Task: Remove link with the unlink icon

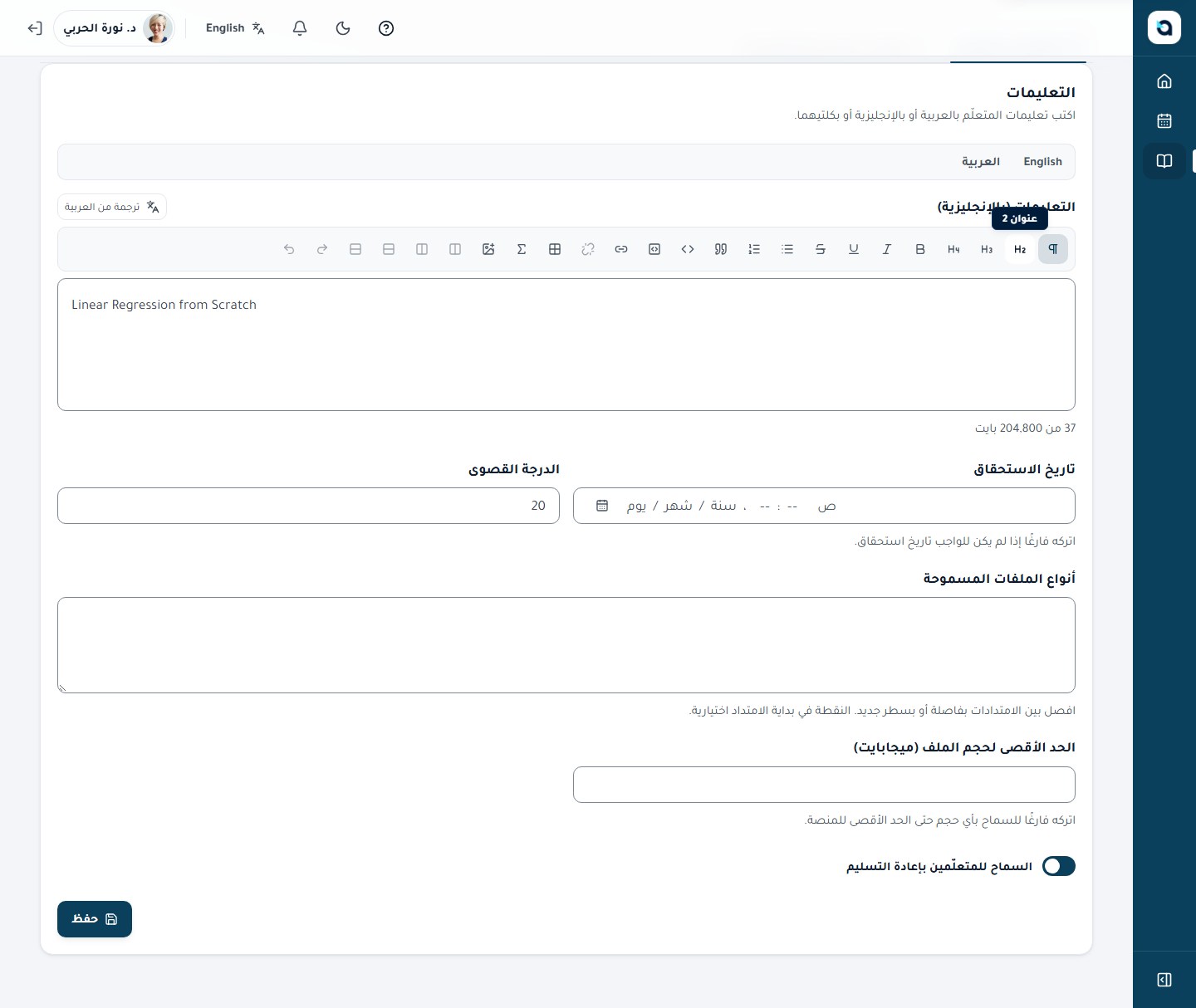Action: coord(588,249)
